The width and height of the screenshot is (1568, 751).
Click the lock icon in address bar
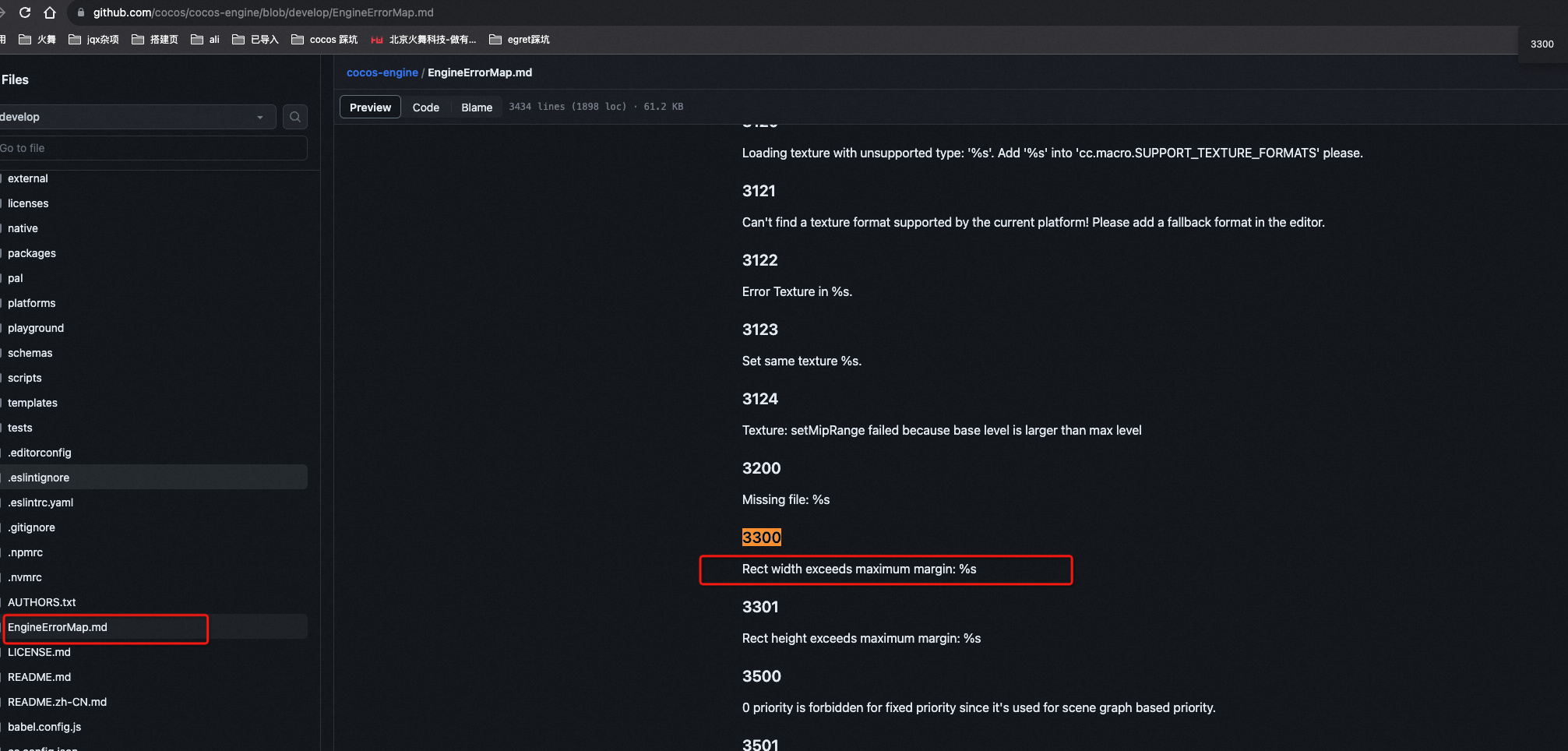(x=81, y=12)
